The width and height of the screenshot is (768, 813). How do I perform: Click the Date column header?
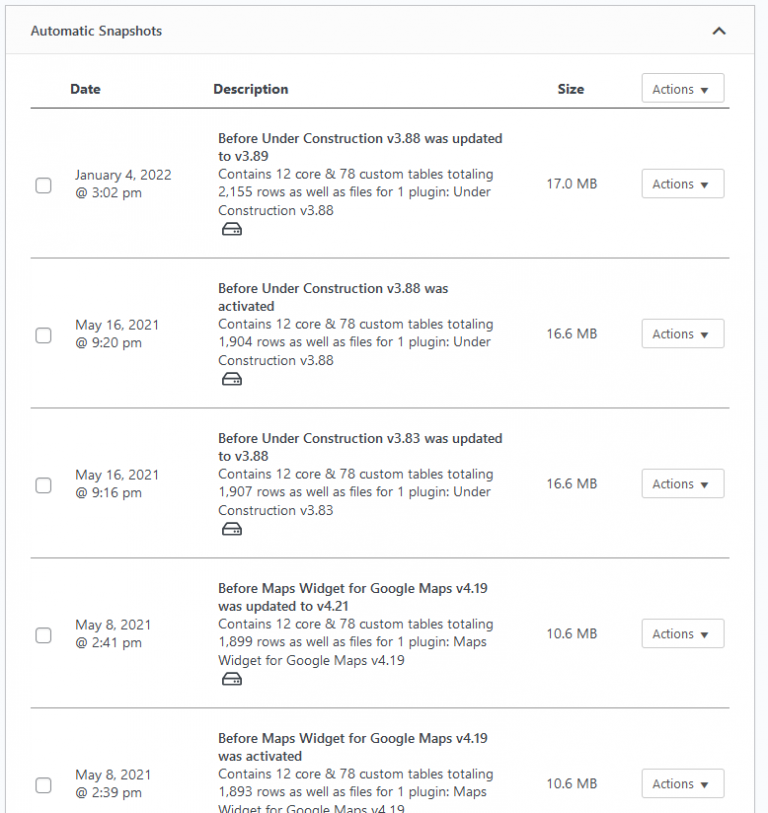click(86, 89)
